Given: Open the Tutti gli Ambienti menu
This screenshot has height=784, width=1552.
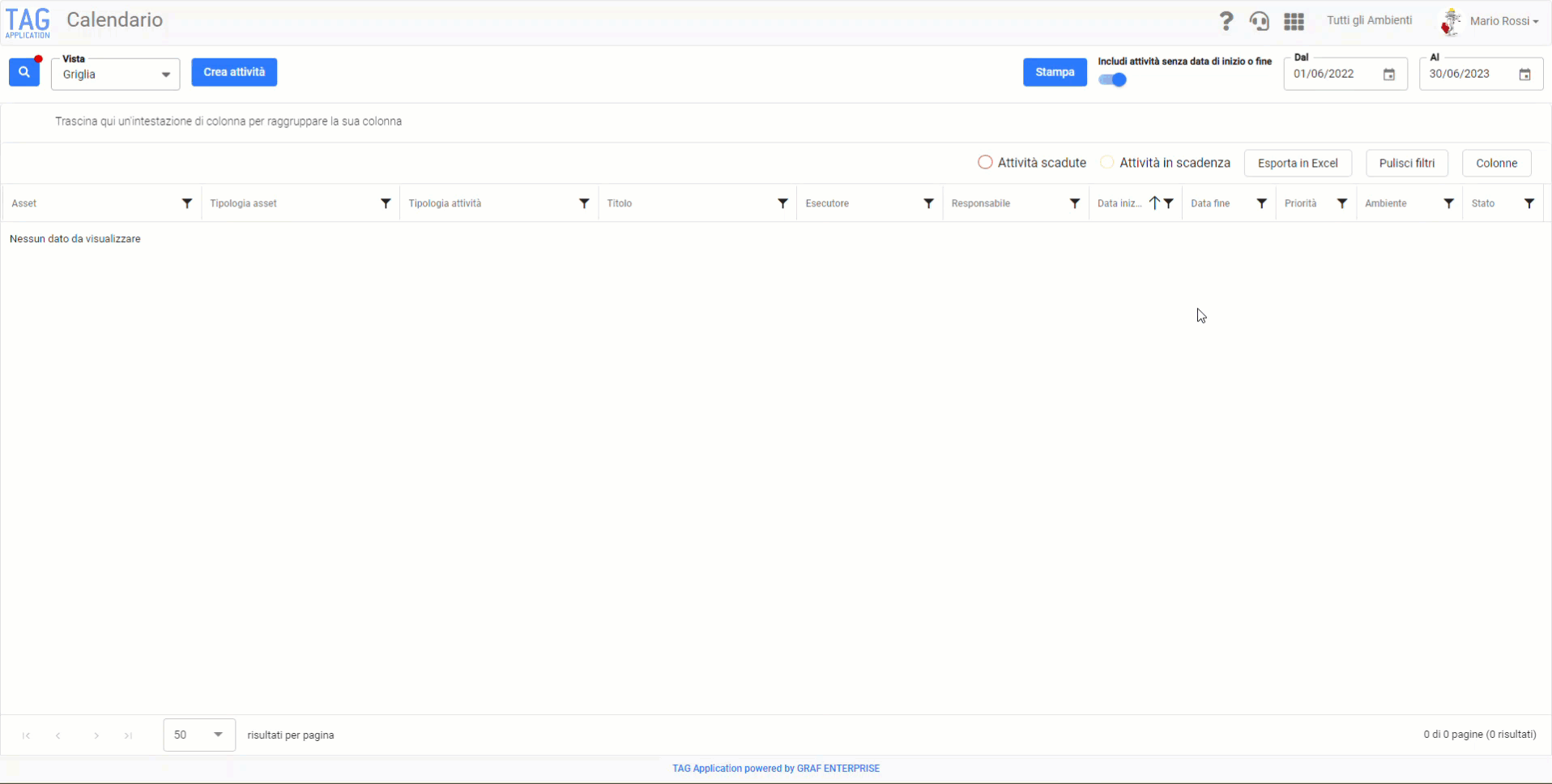Looking at the screenshot, I should coord(1369,20).
